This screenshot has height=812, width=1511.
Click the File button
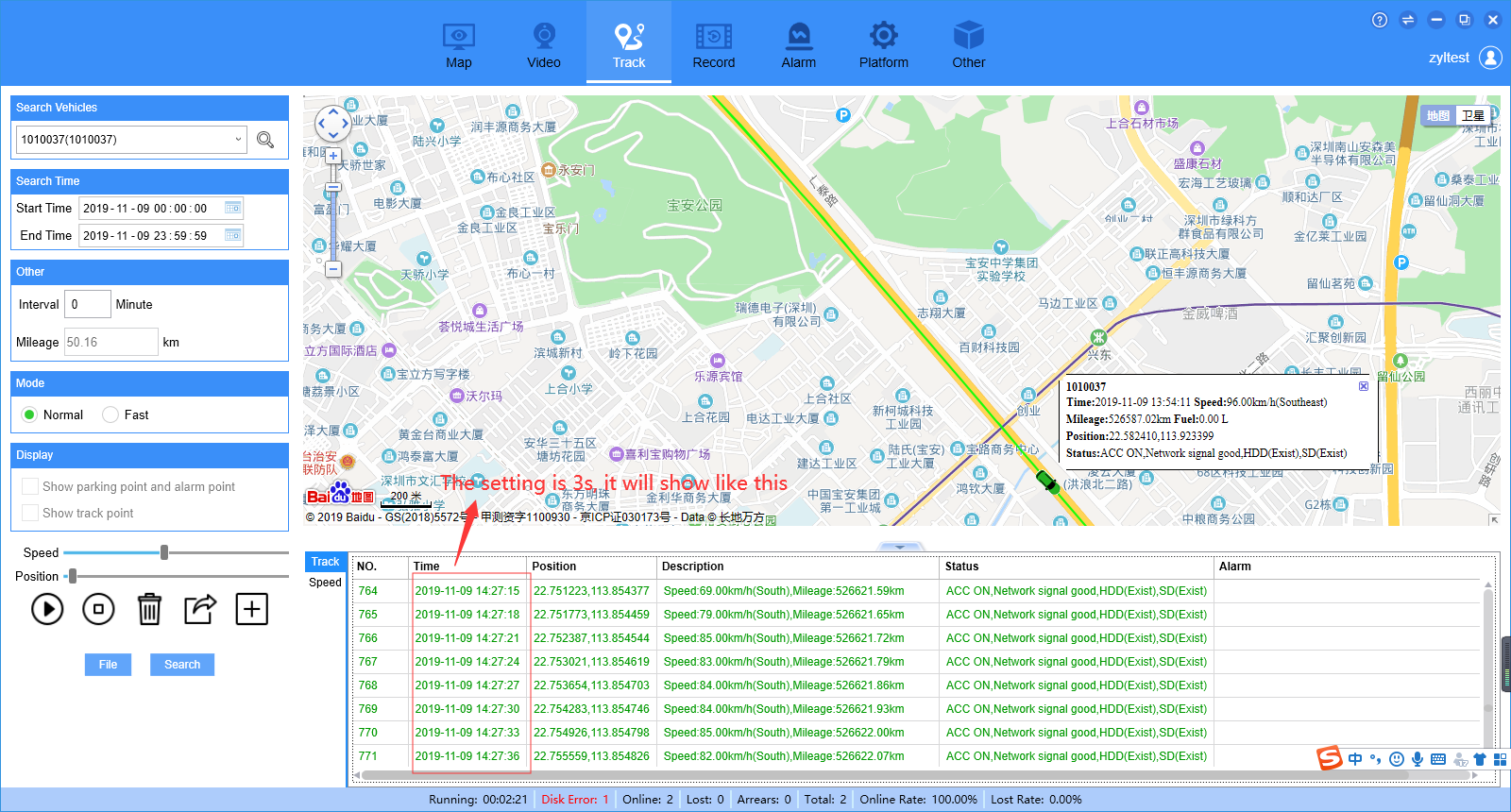108,665
